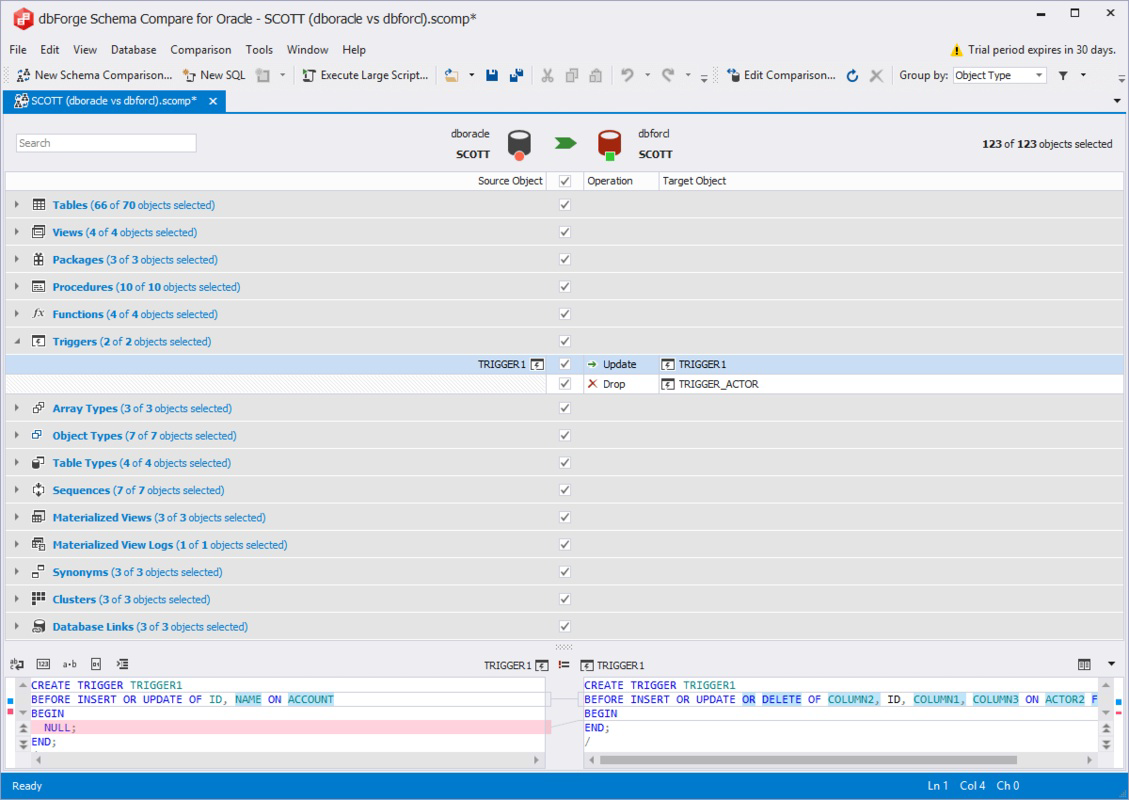
Task: Click the Trial period expires notice
Action: click(x=1033, y=50)
